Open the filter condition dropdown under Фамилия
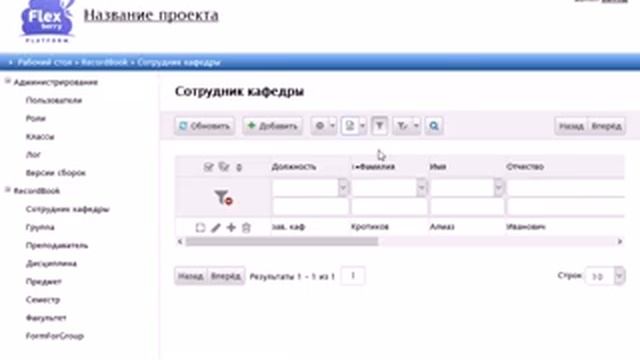The height and width of the screenshot is (360, 640). pos(422,188)
